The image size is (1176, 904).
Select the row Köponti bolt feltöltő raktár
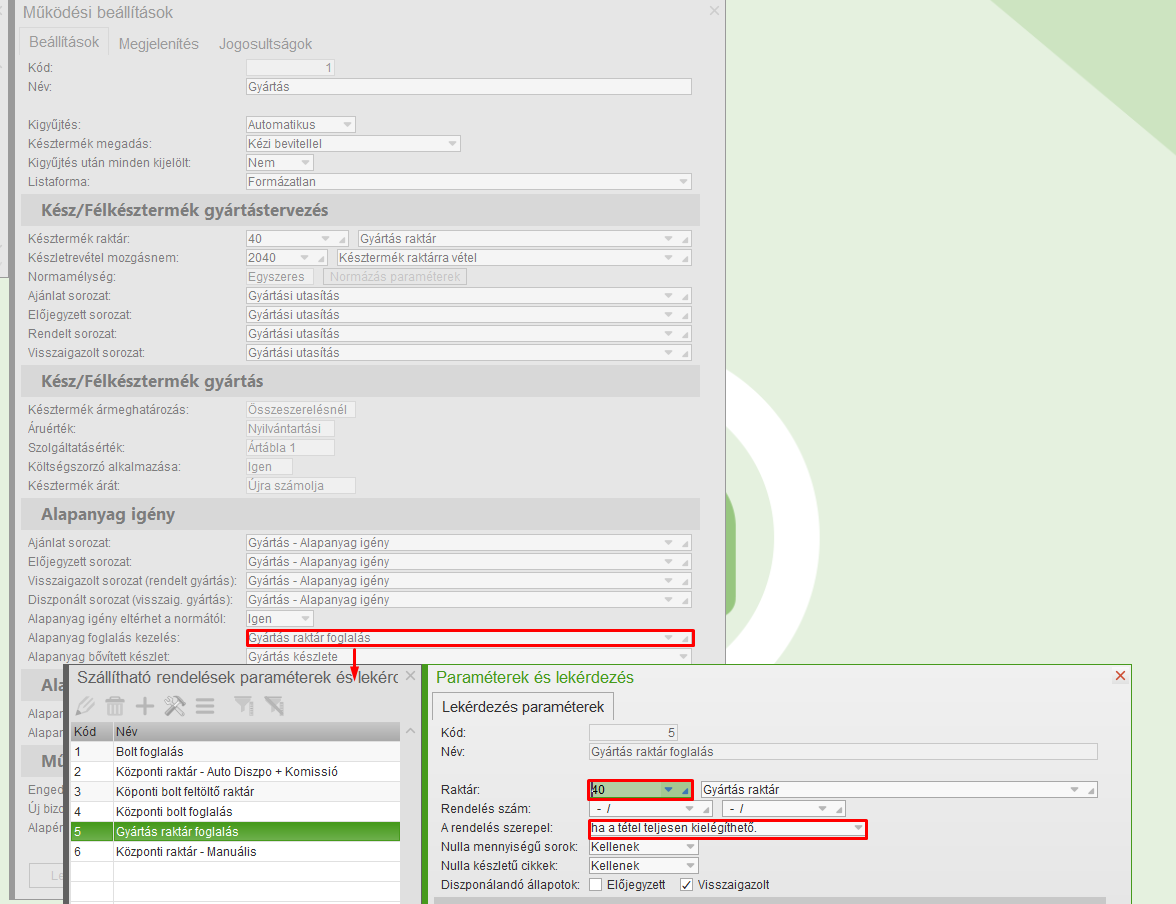[x=236, y=792]
